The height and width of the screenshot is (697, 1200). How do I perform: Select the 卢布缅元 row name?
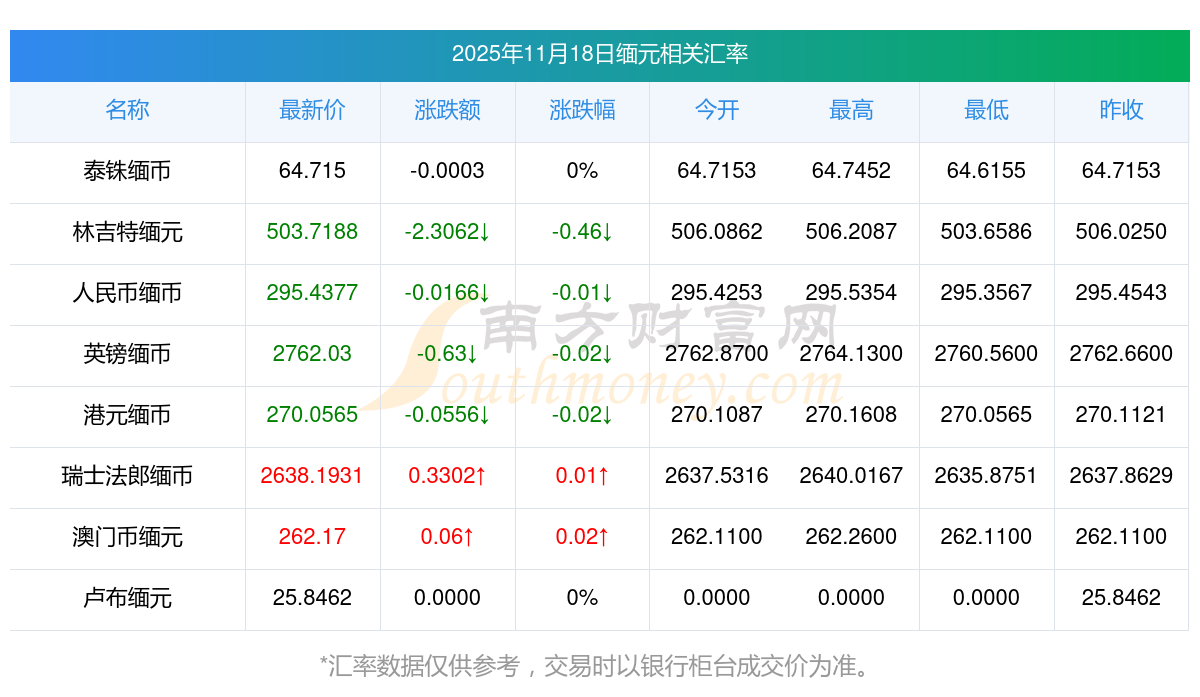tap(127, 598)
